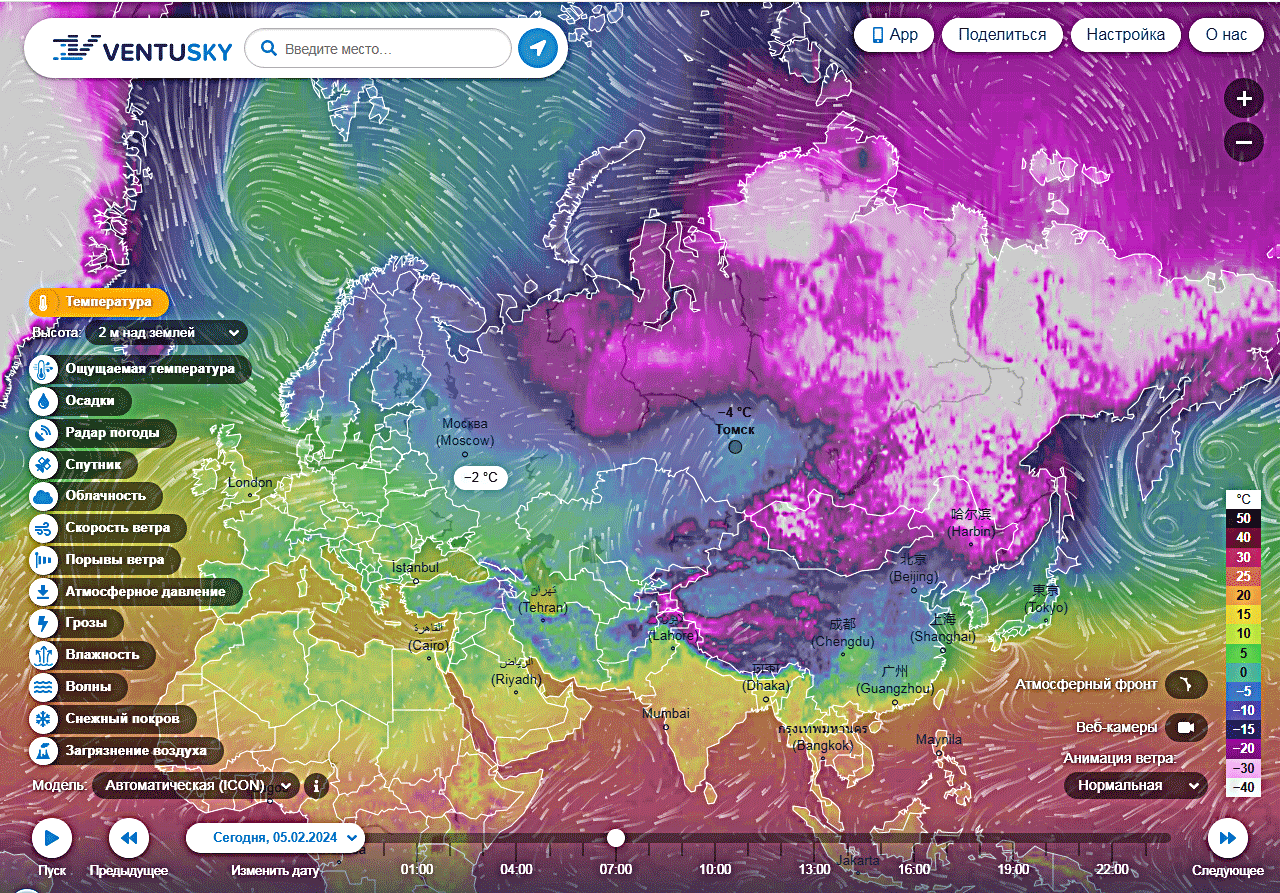The image size is (1280, 893).
Task: Jump to 22:00 on the timeline
Action: tap(1112, 869)
